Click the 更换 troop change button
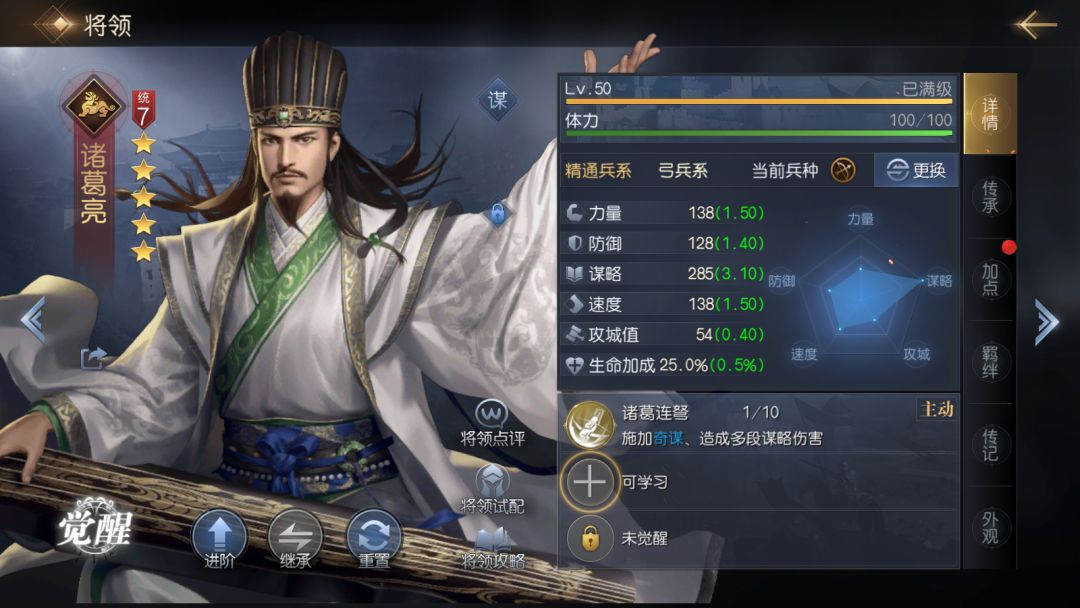Screen dimensions: 1080x608 [x=915, y=170]
